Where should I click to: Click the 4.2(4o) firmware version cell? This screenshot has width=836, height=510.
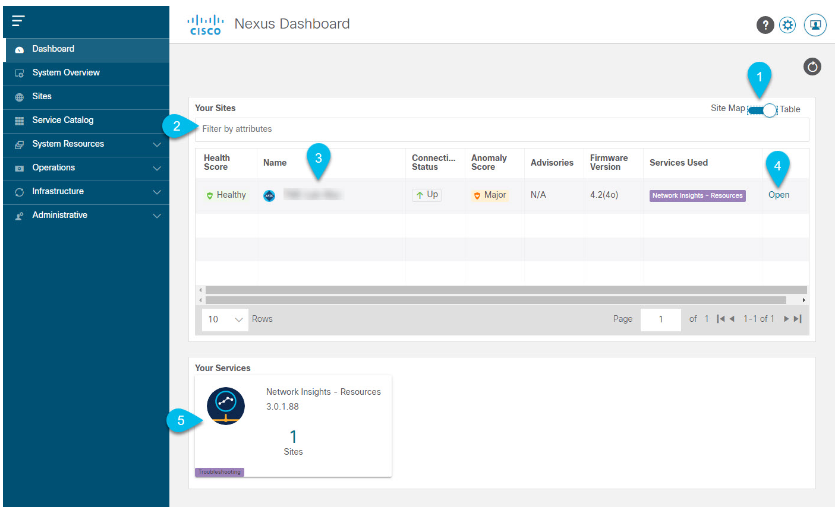(x=604, y=195)
